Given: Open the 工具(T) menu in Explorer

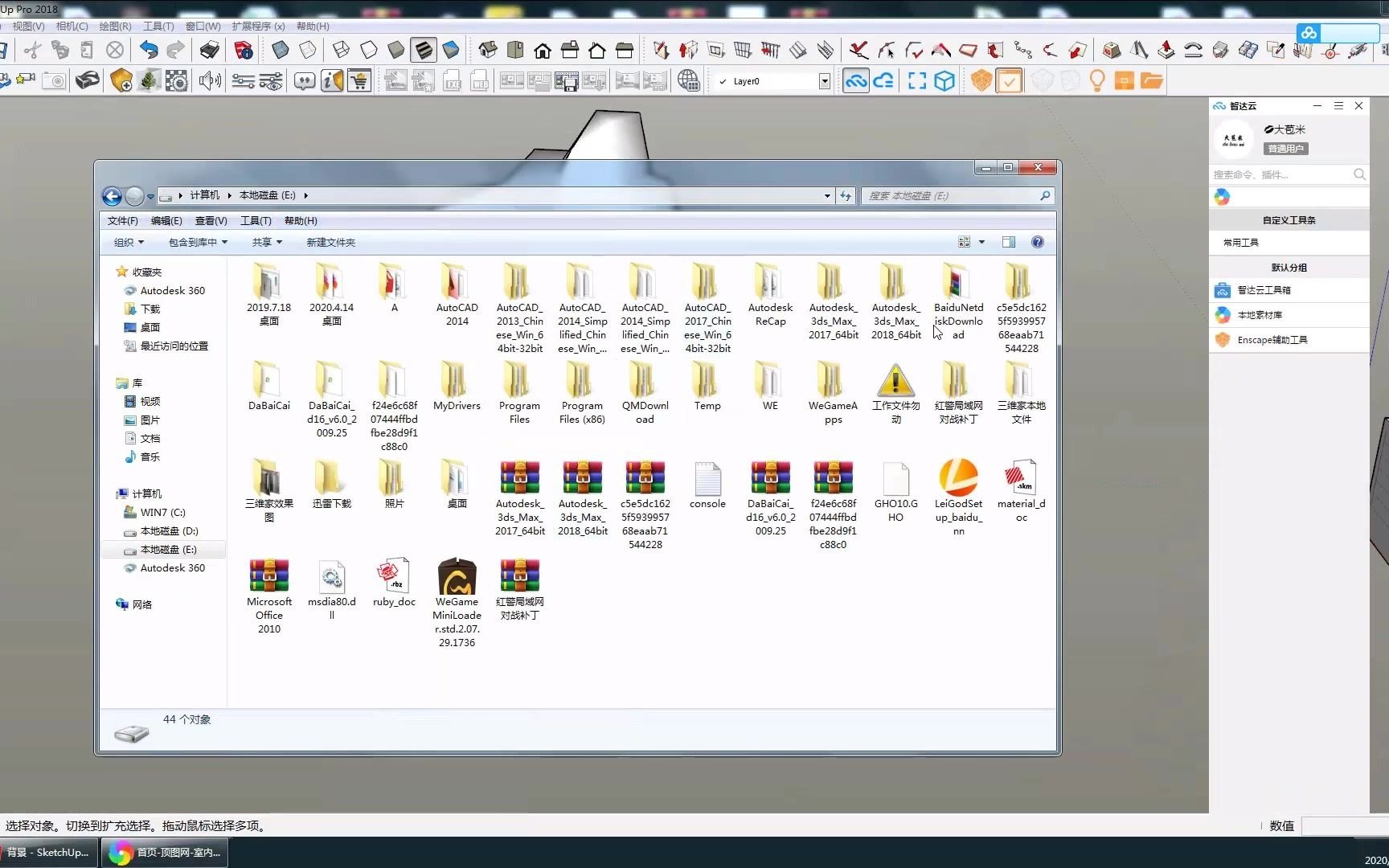Looking at the screenshot, I should pos(256,220).
